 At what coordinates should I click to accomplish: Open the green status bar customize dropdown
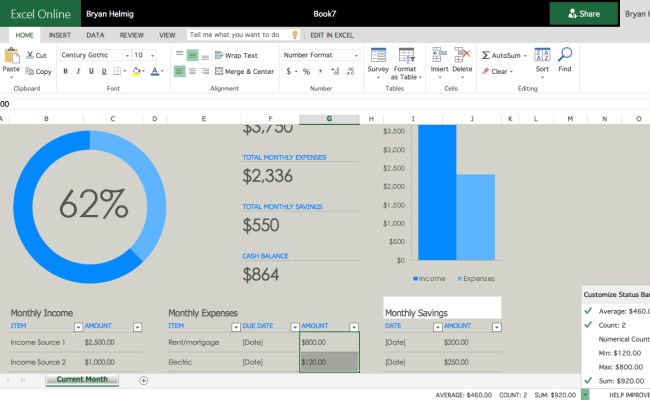pyautogui.click(x=585, y=395)
